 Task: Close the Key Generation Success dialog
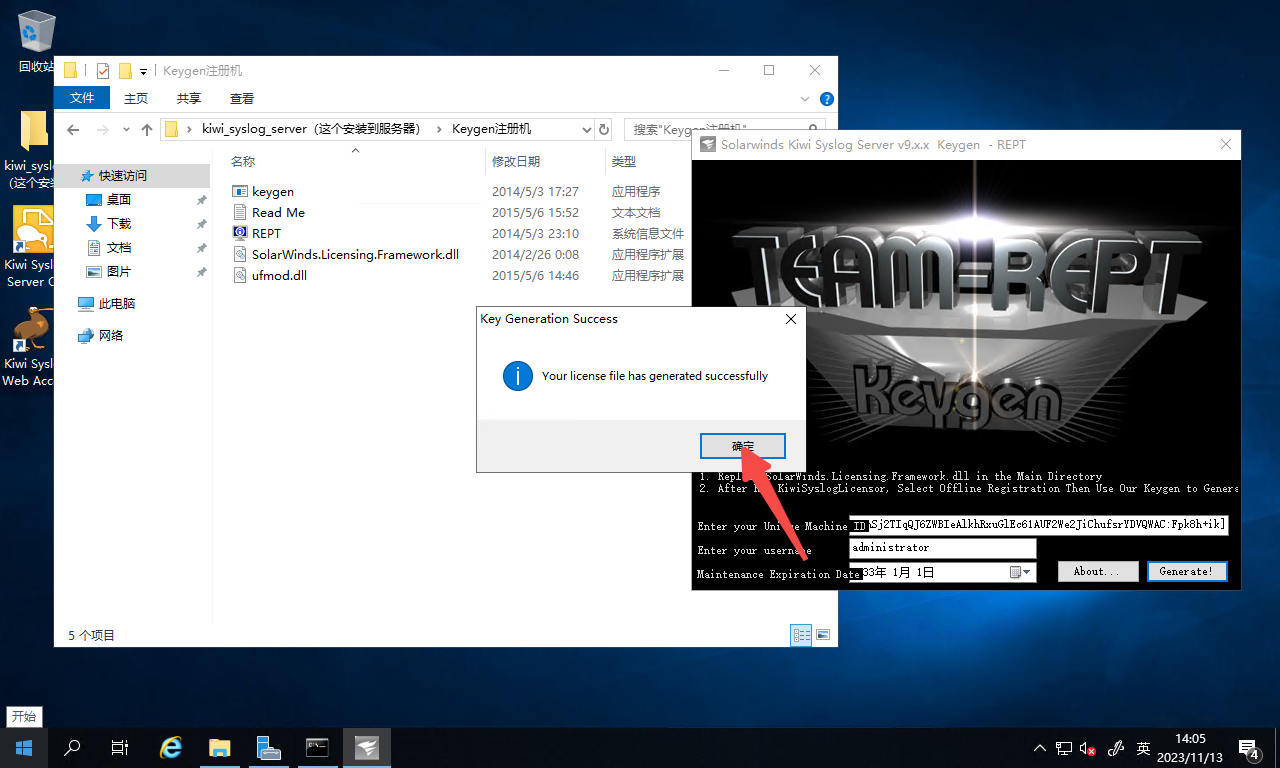pyautogui.click(x=790, y=319)
